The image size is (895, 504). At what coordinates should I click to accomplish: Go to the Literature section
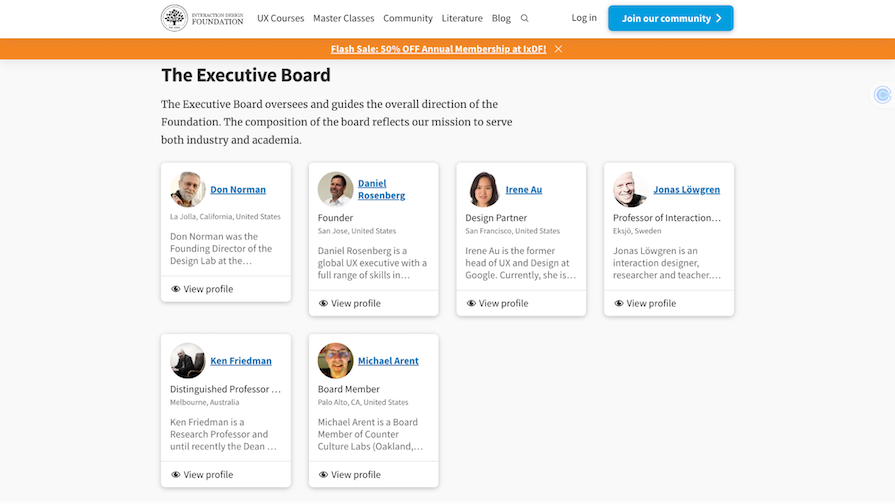[x=462, y=18]
